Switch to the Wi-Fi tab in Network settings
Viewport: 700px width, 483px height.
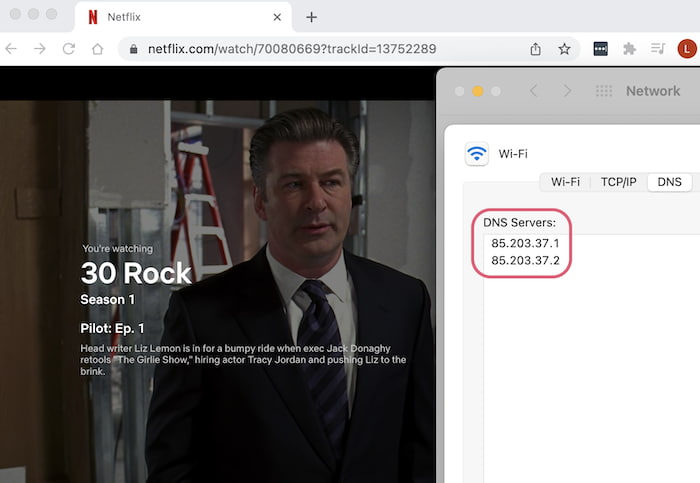[565, 182]
